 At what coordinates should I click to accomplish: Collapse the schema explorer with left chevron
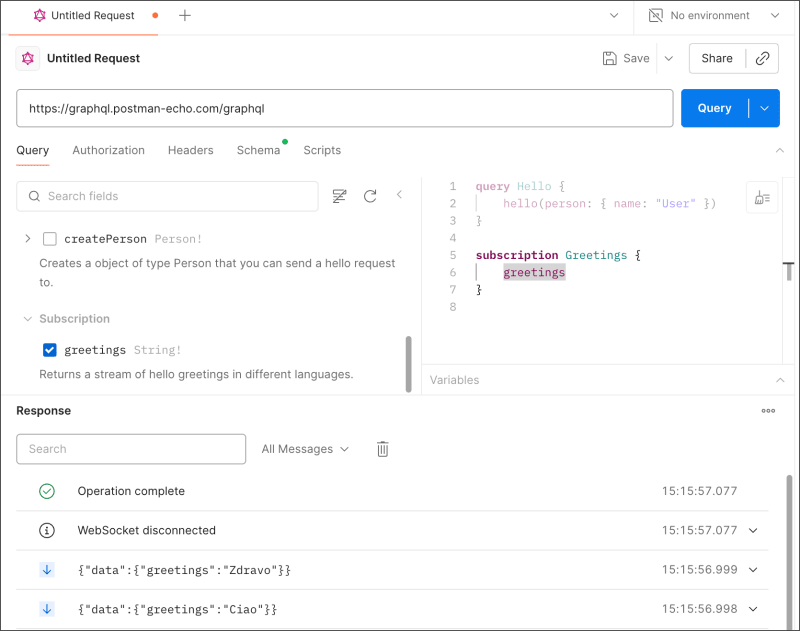(x=400, y=195)
